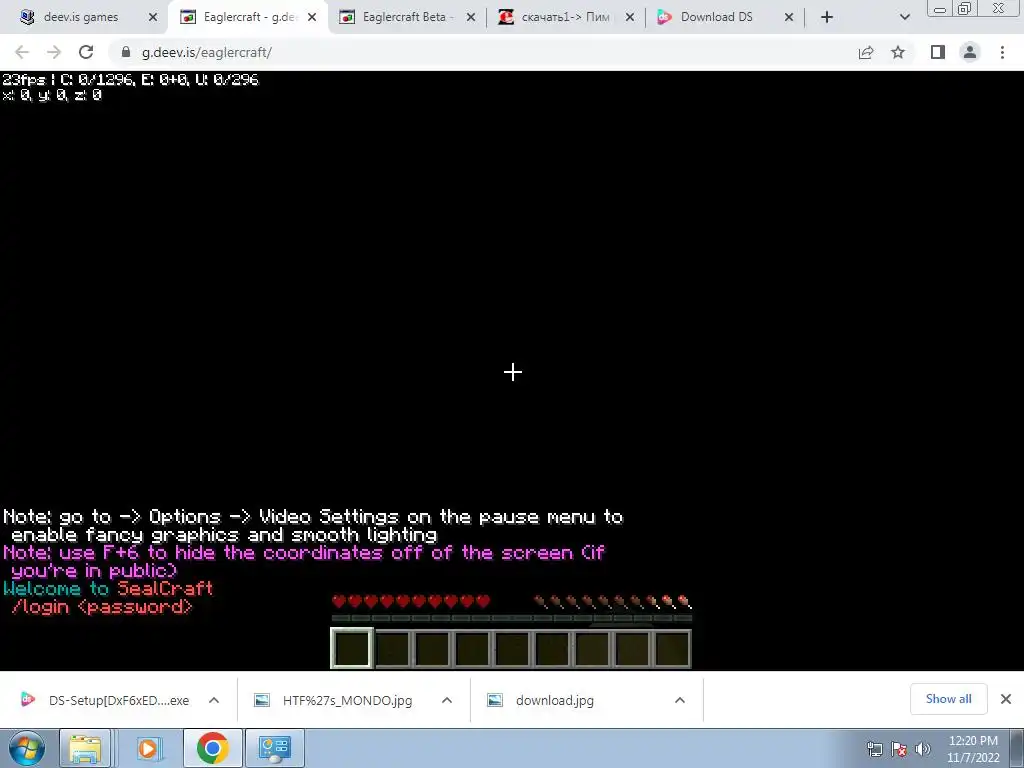Expand options for download.jpg

coord(680,700)
